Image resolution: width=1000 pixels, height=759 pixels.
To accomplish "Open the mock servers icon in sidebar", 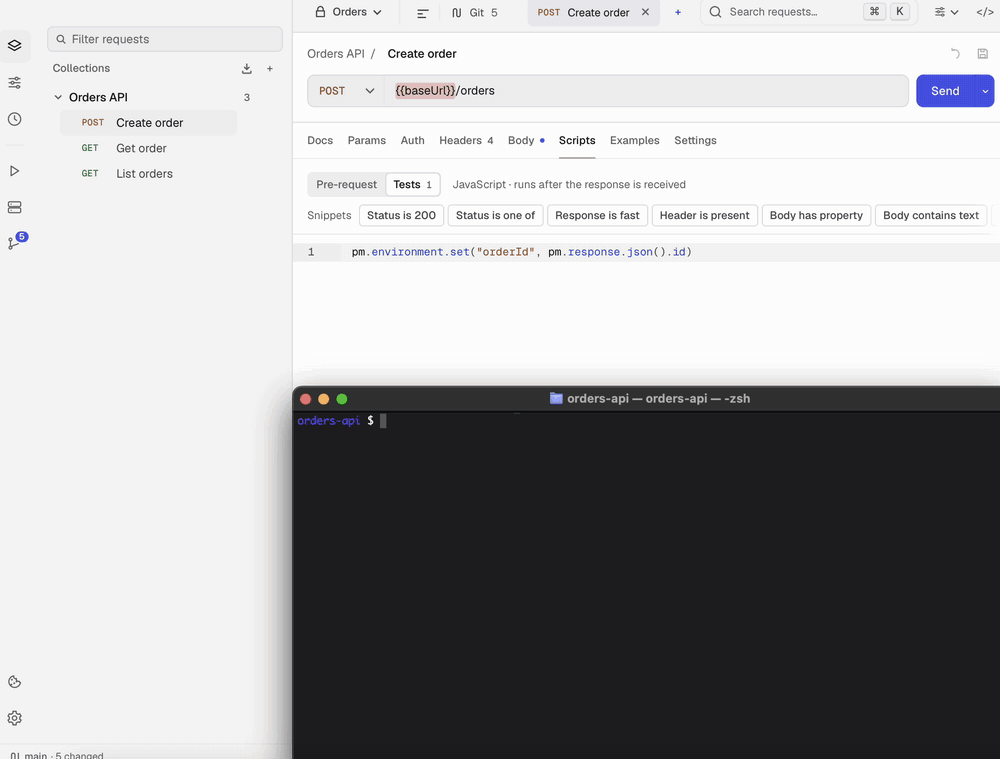I will 15,207.
